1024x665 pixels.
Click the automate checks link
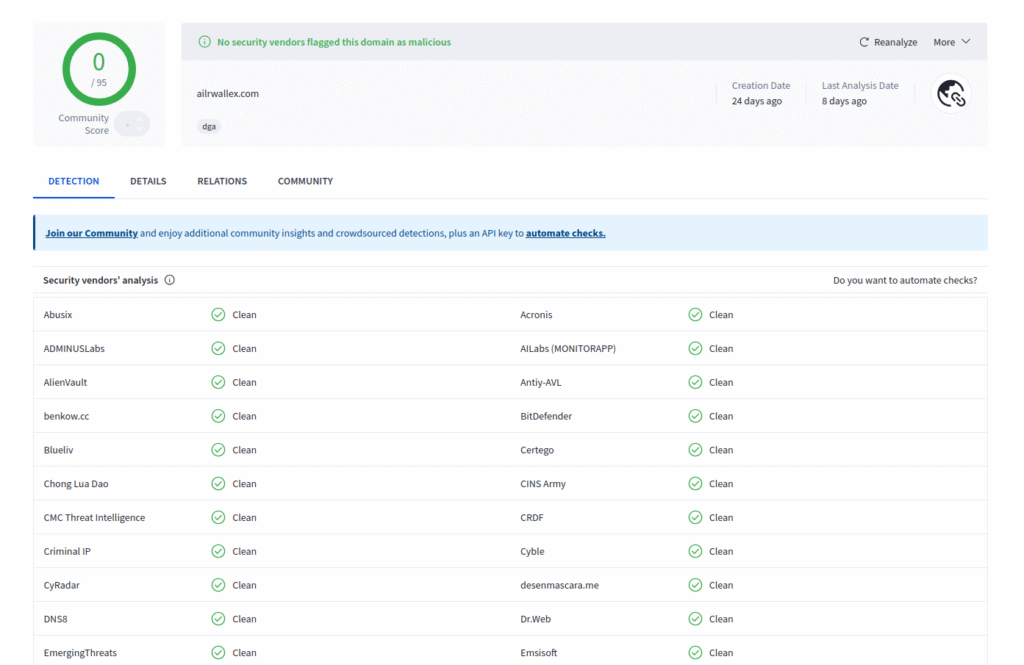tap(565, 233)
